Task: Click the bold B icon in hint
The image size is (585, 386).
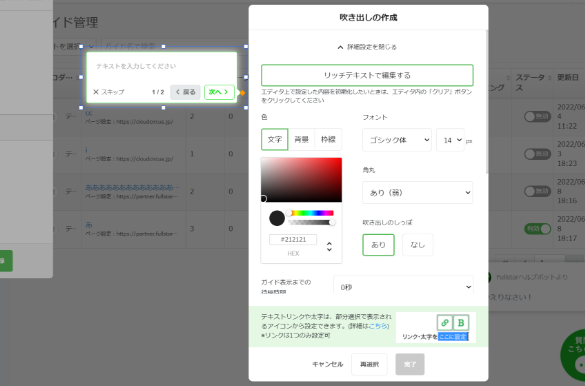Action: tap(461, 323)
